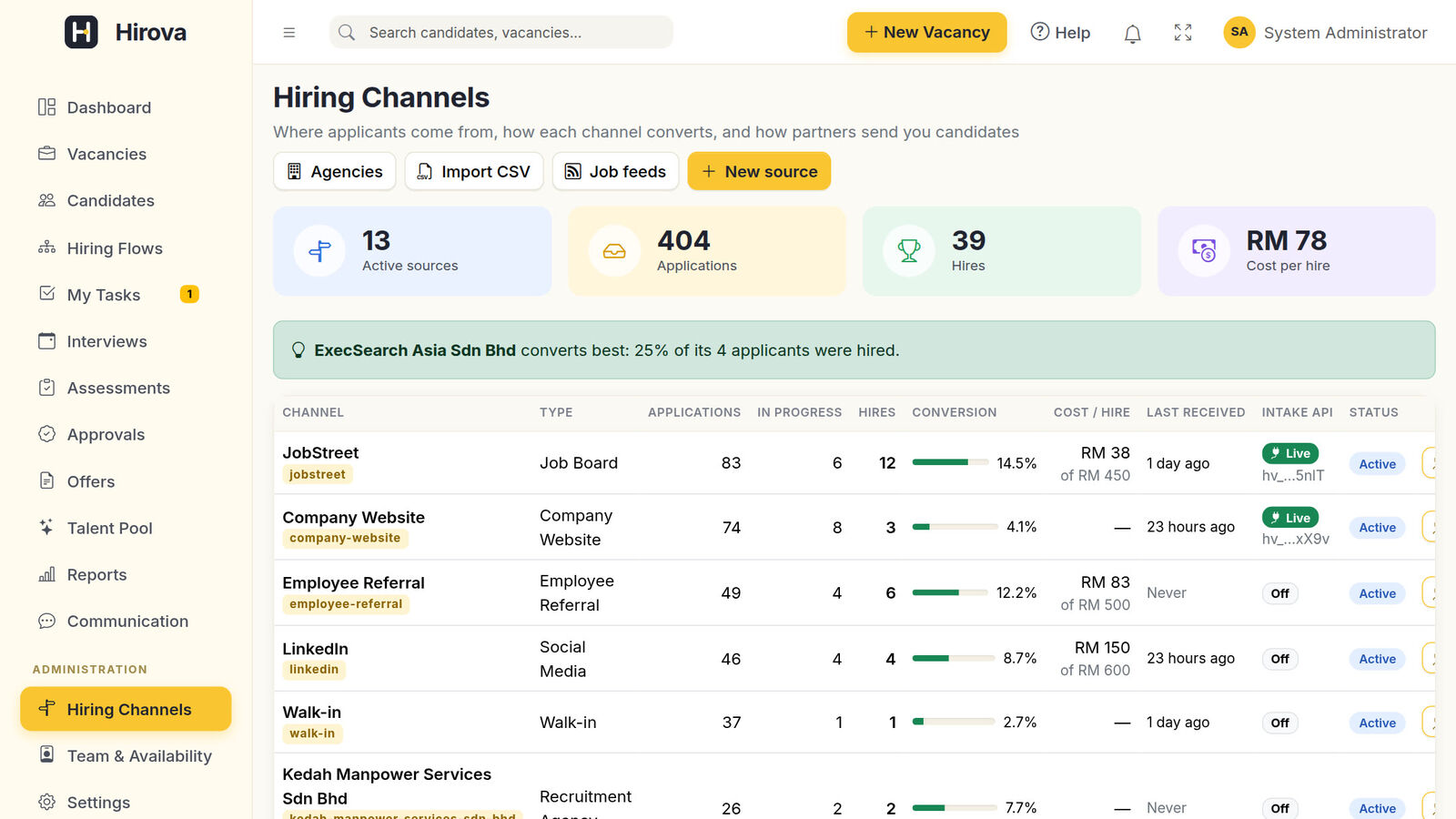Click the Hirova logo icon
This screenshot has width=1456, height=819.
click(x=81, y=32)
